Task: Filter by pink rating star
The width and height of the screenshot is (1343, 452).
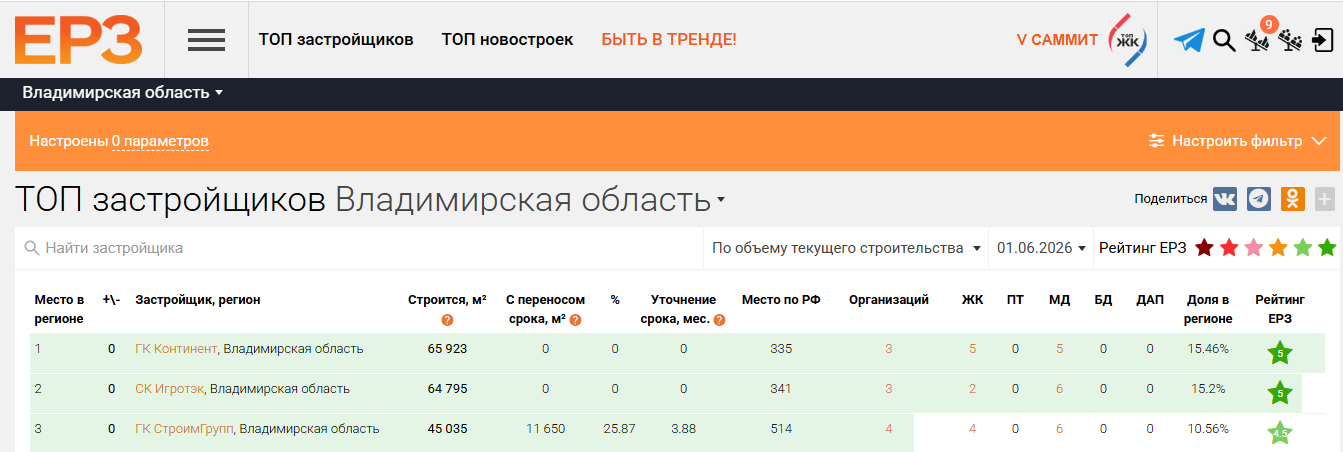Action: point(1253,248)
